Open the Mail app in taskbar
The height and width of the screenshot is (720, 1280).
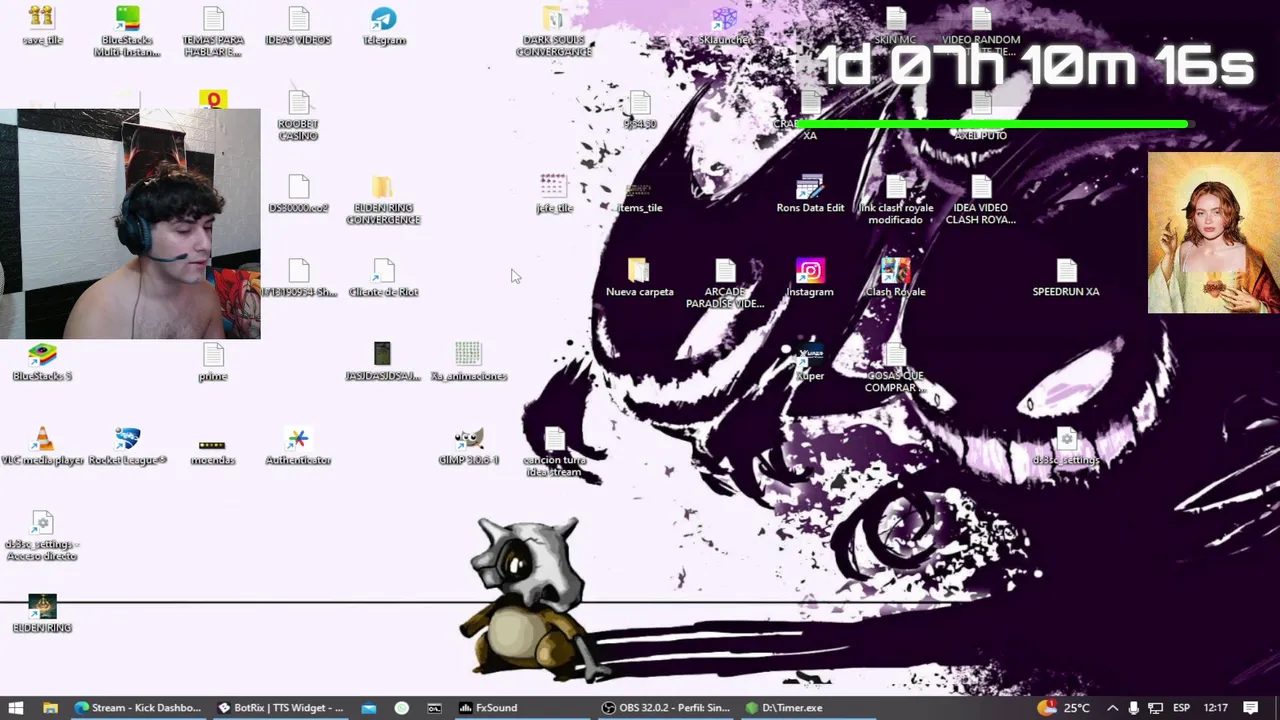click(x=369, y=708)
